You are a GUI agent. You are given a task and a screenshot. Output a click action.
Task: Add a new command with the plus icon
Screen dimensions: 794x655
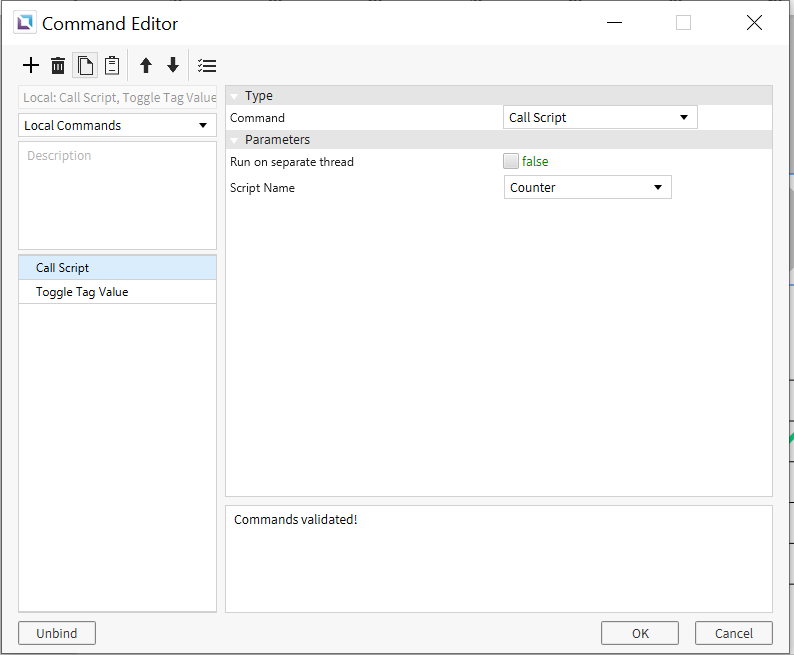pos(31,65)
